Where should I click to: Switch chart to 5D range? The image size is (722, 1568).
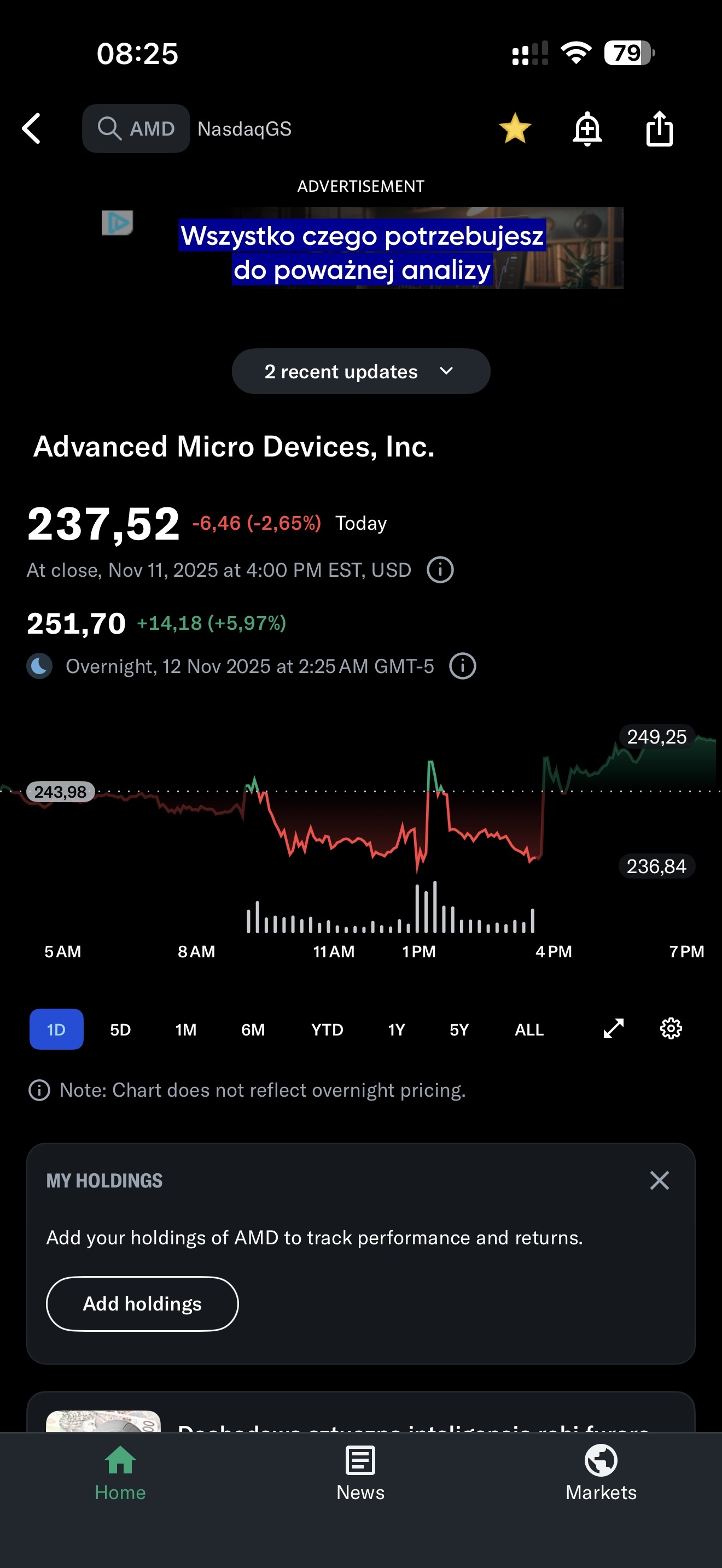120,1029
